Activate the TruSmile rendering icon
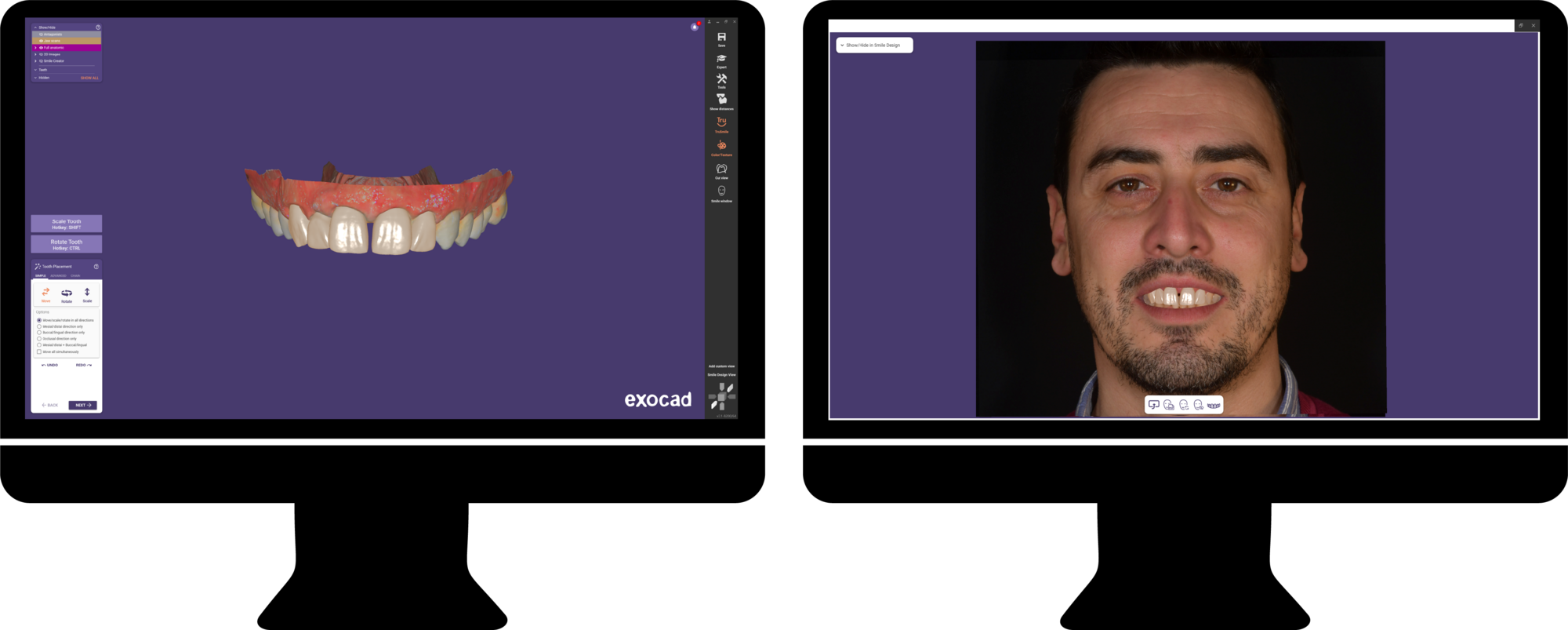1568x630 pixels. tap(721, 122)
